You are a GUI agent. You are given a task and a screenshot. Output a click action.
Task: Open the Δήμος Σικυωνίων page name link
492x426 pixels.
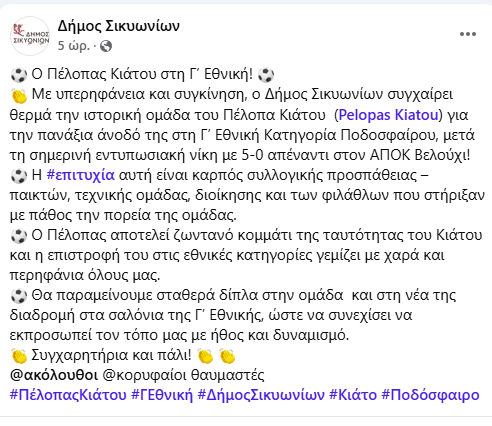(119, 26)
